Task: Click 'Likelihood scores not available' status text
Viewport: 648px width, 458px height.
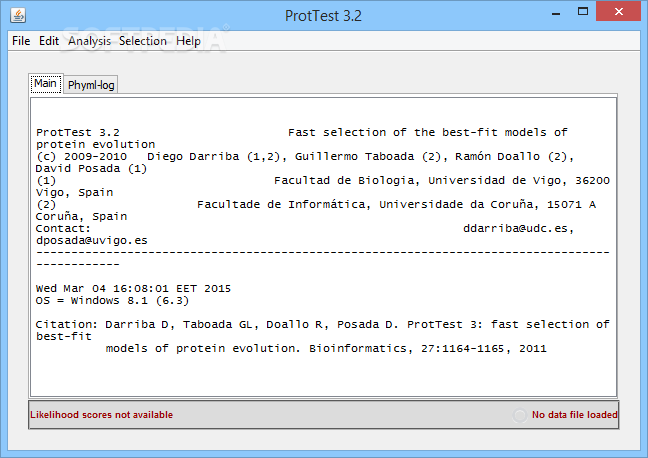Action: 101,415
